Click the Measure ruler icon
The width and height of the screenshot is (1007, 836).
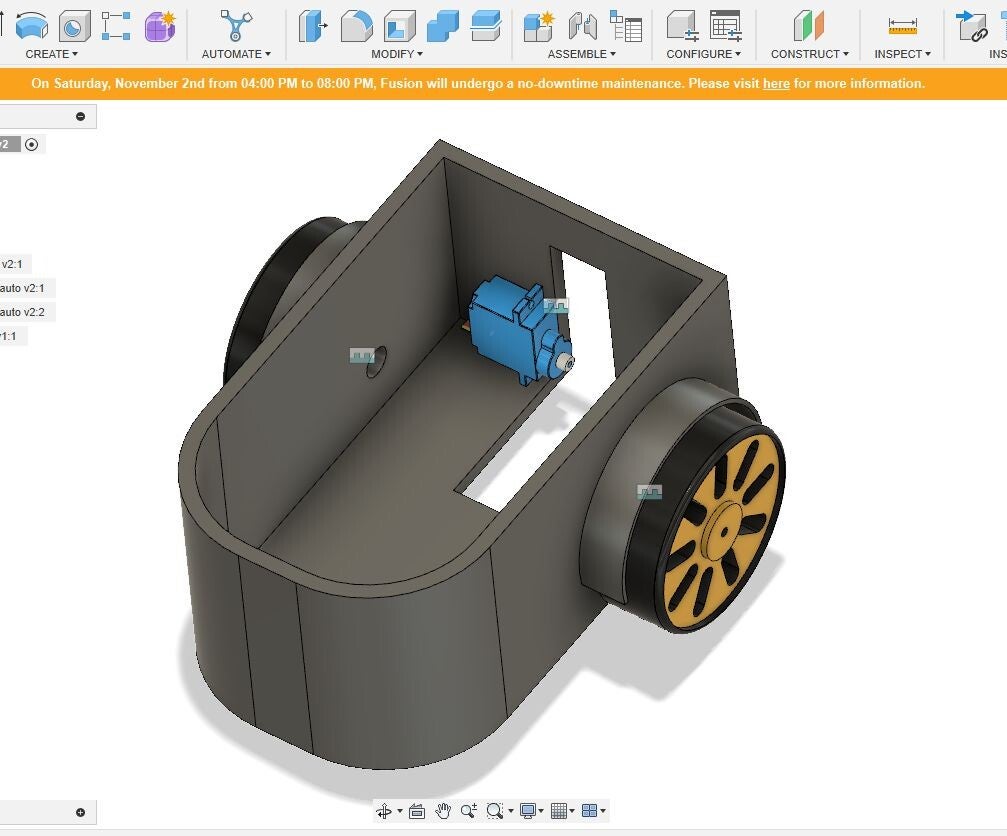(x=902, y=27)
